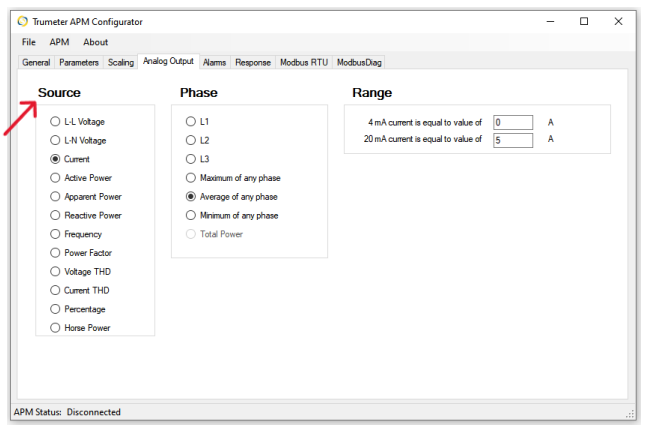Choose Minimum of any phase
The image size is (648, 432).
click(x=232, y=215)
